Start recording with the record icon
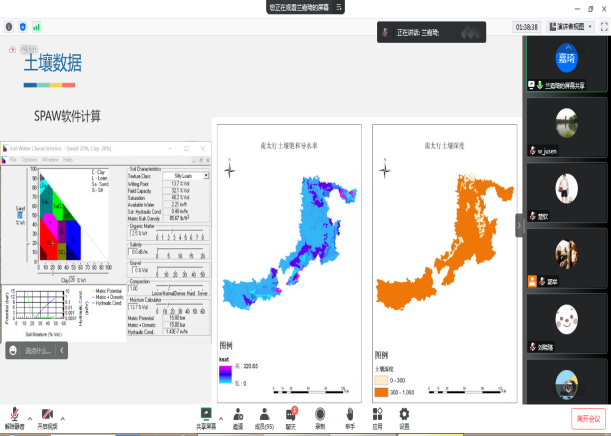Screen dimensions: 611x436 [320, 413]
